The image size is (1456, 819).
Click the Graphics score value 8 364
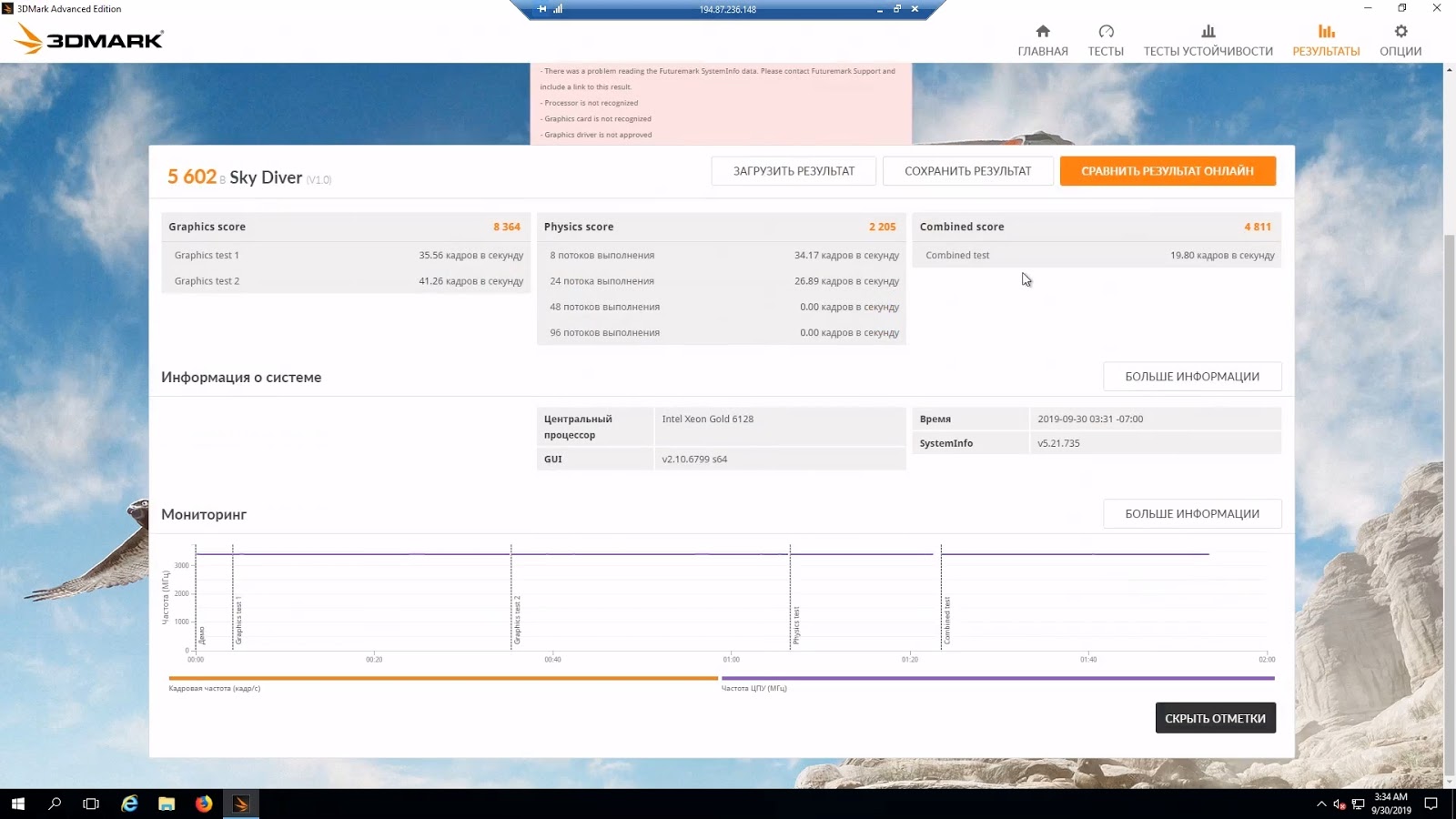[x=507, y=227]
